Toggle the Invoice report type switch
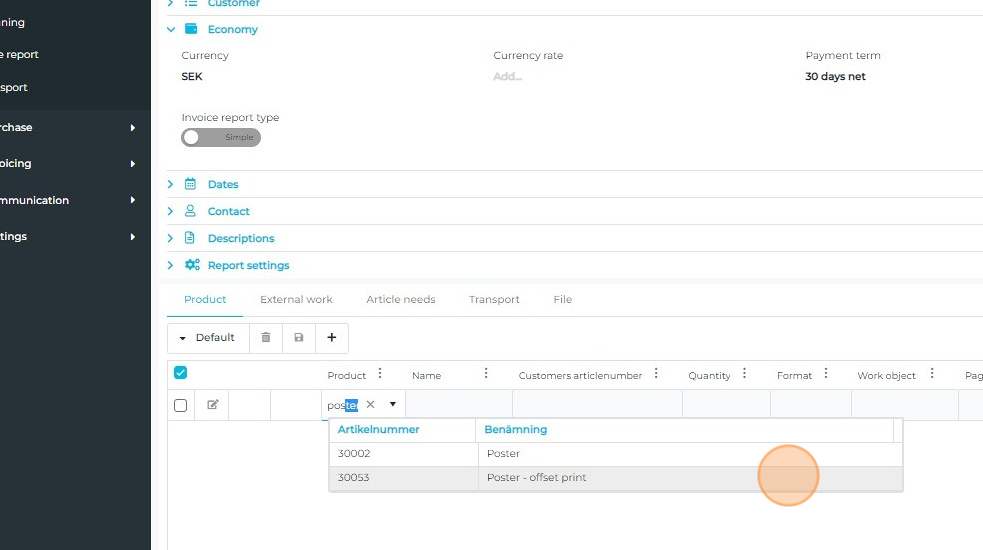The width and height of the screenshot is (983, 550). pos(221,138)
